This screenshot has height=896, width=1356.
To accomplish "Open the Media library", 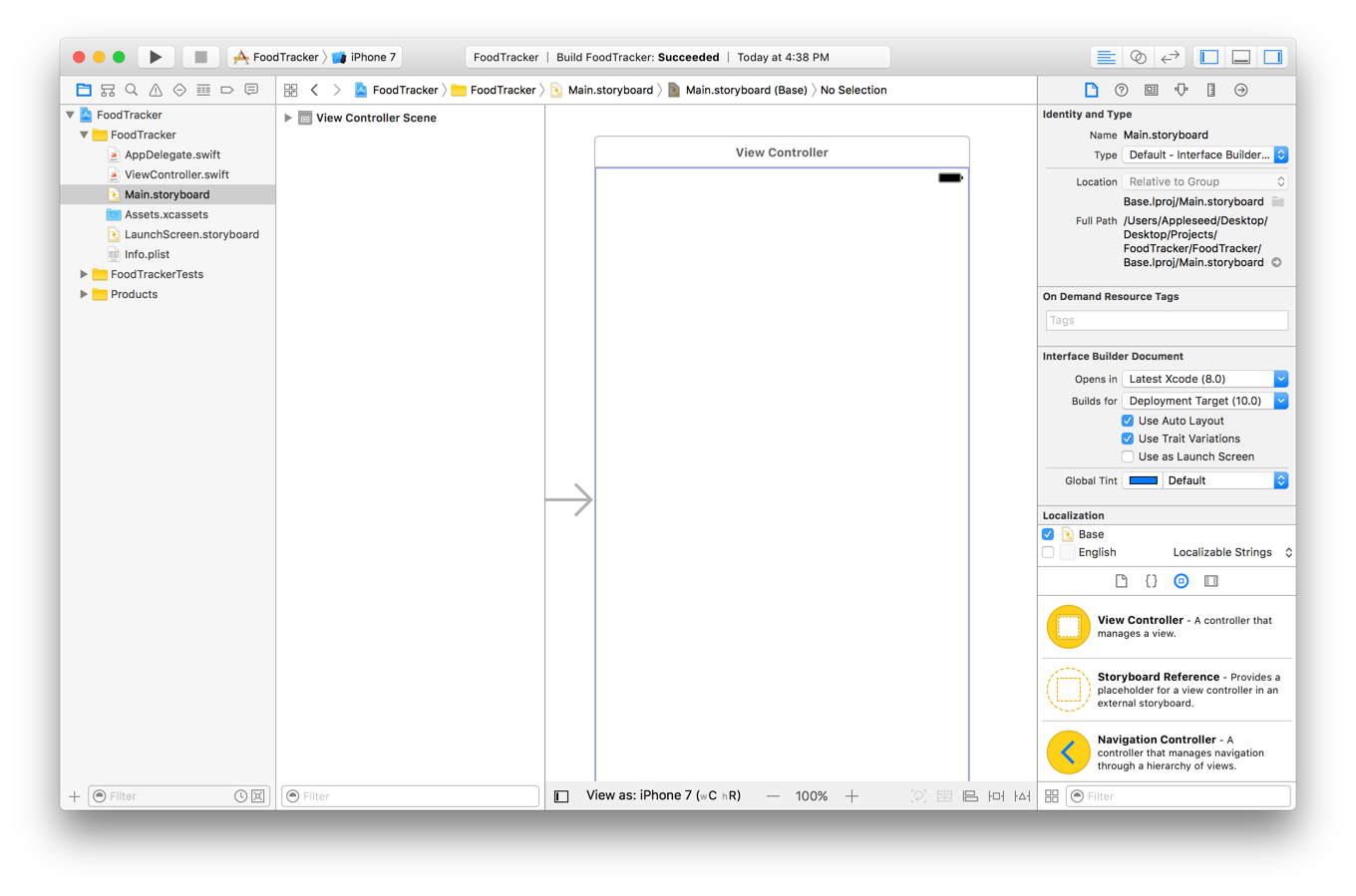I will [x=1210, y=581].
